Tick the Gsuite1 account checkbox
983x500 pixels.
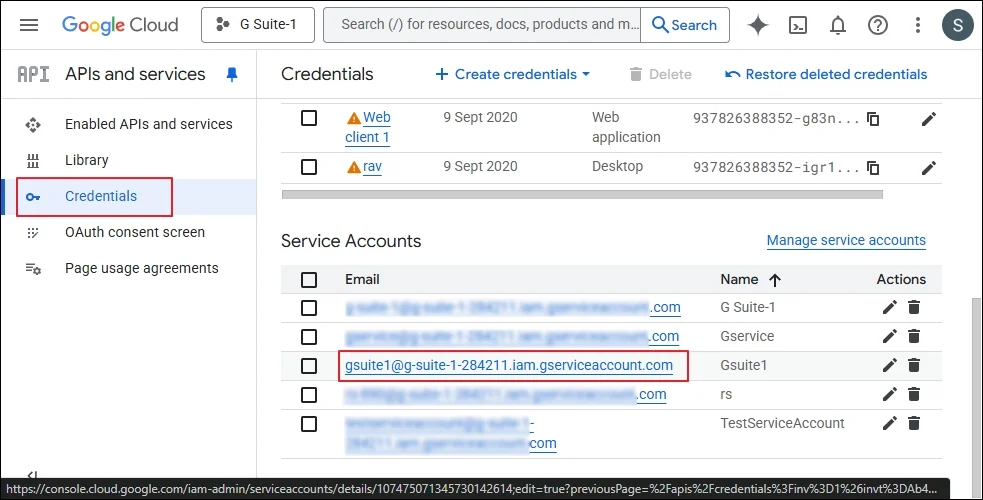pos(309,365)
